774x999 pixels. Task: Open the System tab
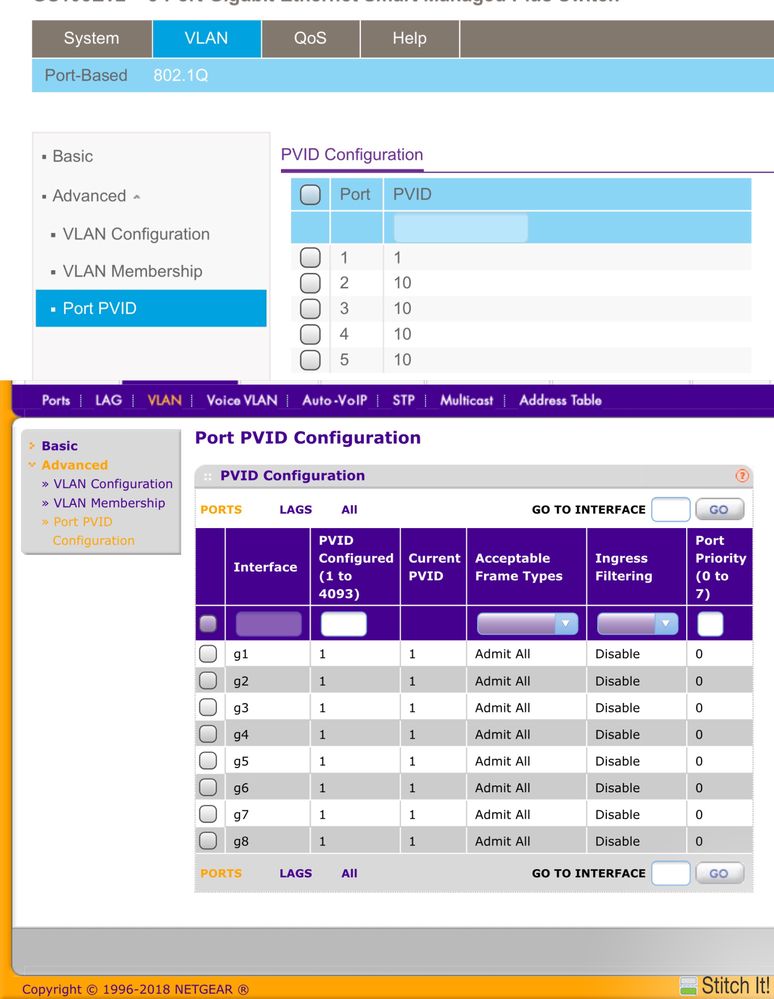[x=91, y=39]
